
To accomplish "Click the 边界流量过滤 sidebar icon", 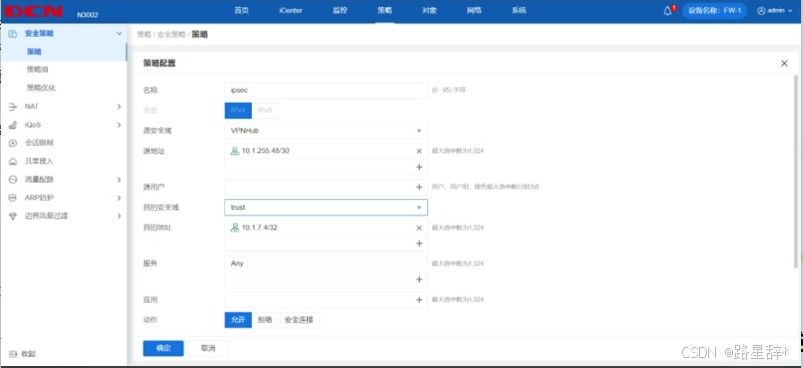I will click(13, 216).
